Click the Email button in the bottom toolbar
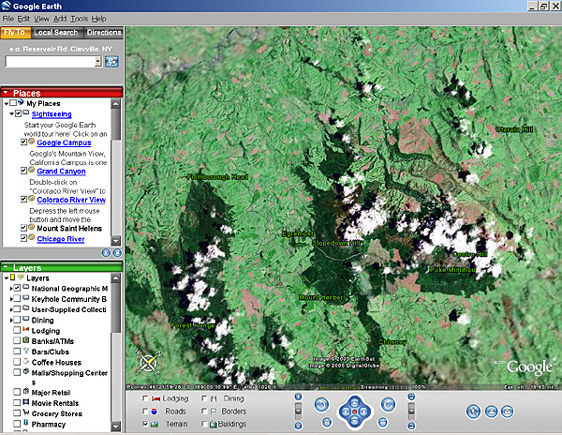Image resolution: width=562 pixels, height=435 pixels. (x=507, y=411)
